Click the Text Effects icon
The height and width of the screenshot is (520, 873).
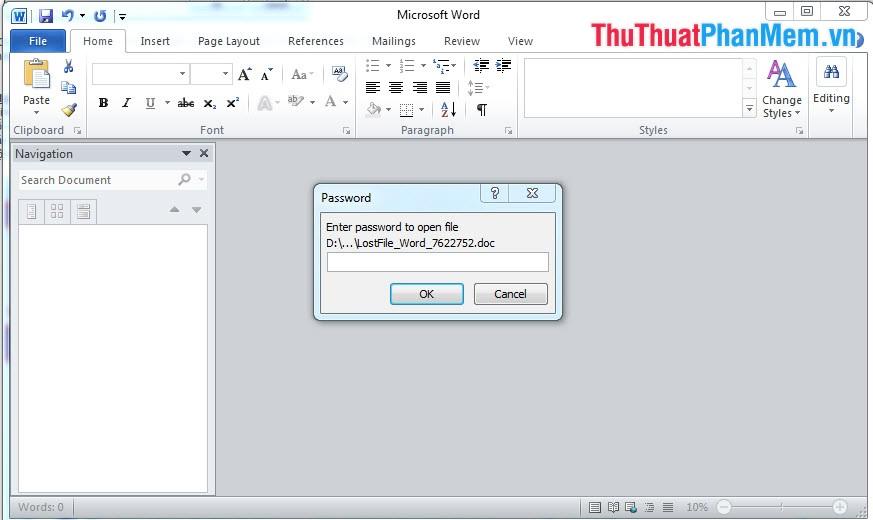(x=264, y=103)
